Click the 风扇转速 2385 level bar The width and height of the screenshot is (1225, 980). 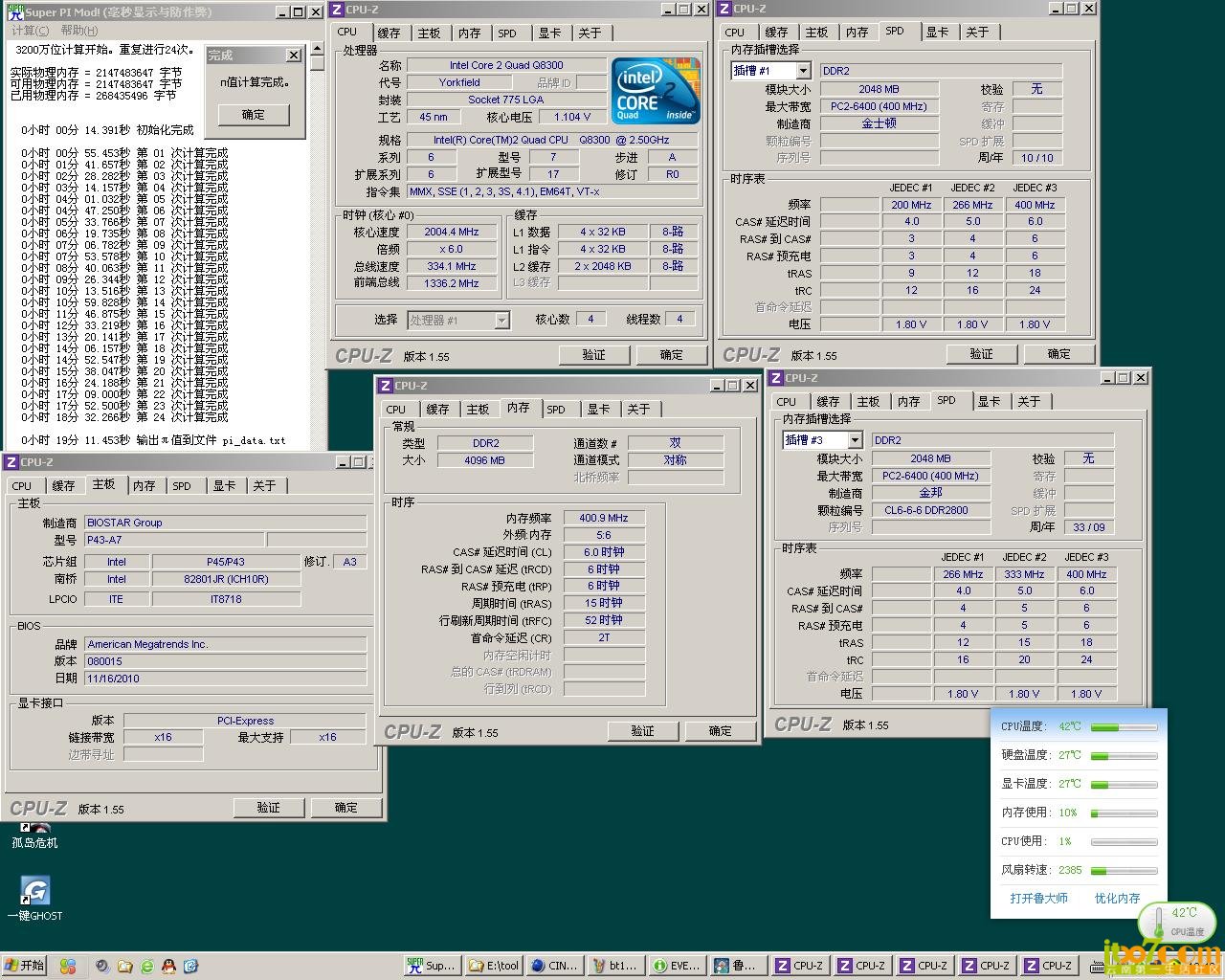coord(1124,871)
